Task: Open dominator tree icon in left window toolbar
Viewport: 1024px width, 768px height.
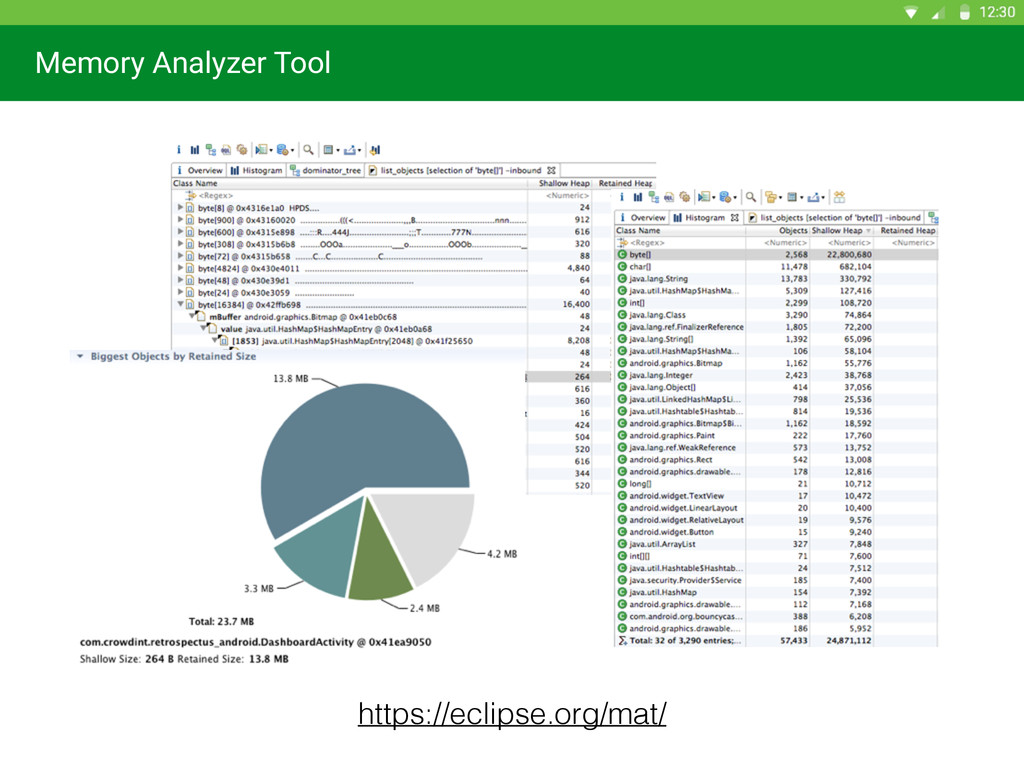Action: pos(210,150)
